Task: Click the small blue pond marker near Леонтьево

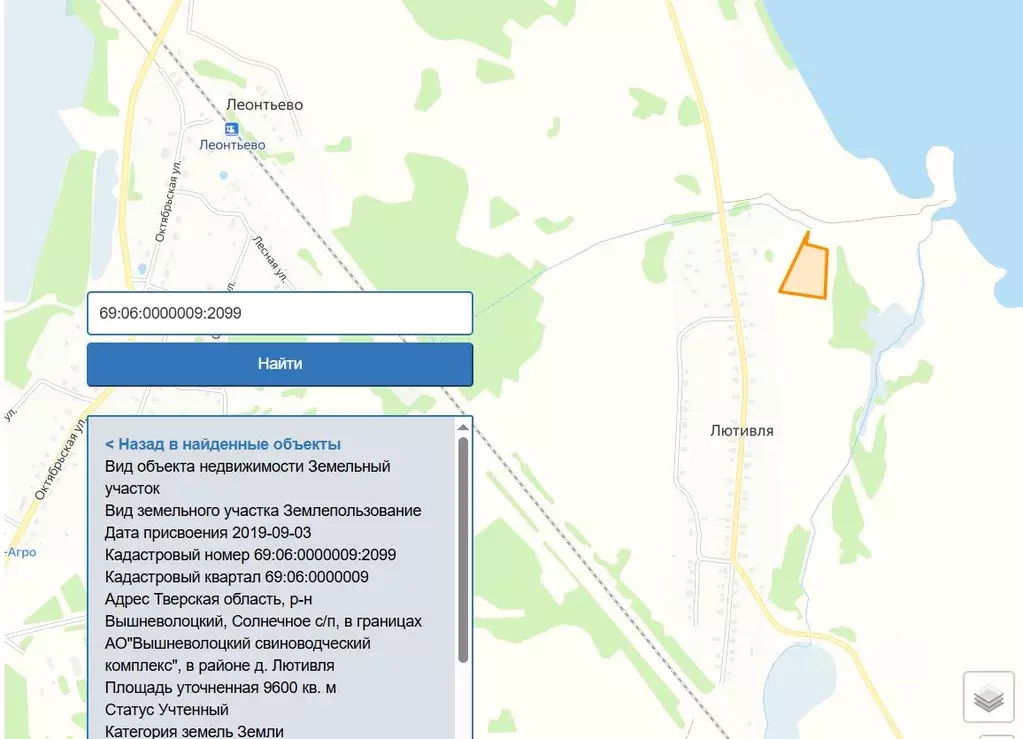Action: pos(222,175)
